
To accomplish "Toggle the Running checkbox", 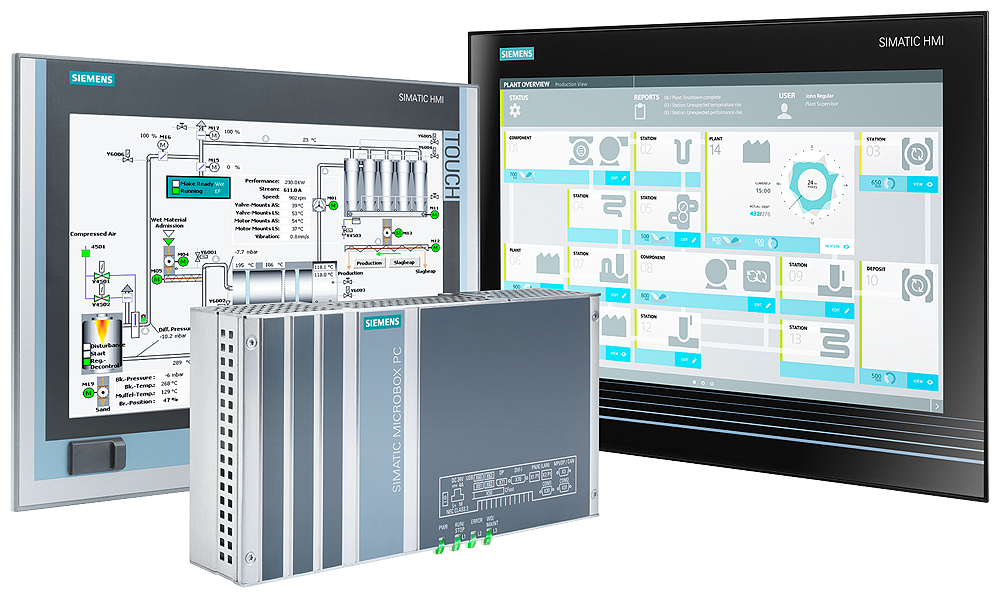I will [176, 191].
